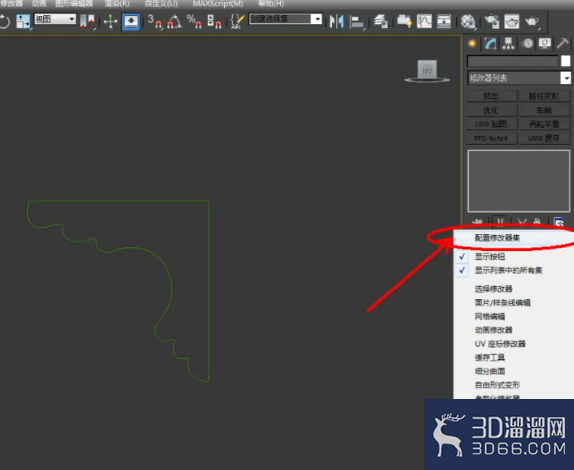Click the ViewCube in the viewport

[x=427, y=71]
